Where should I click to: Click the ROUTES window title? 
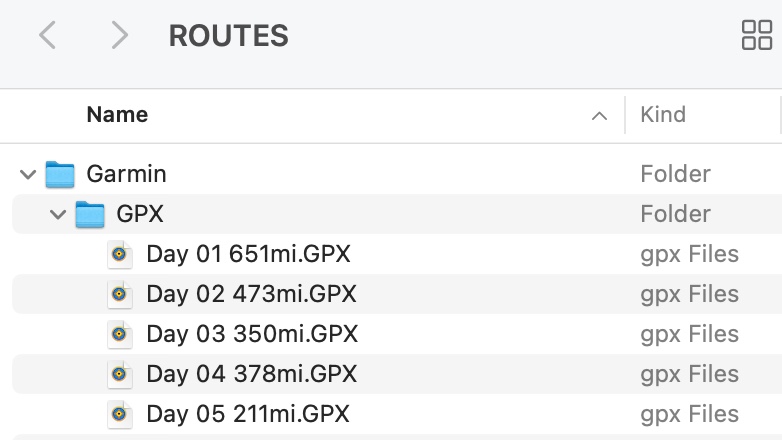coord(228,35)
